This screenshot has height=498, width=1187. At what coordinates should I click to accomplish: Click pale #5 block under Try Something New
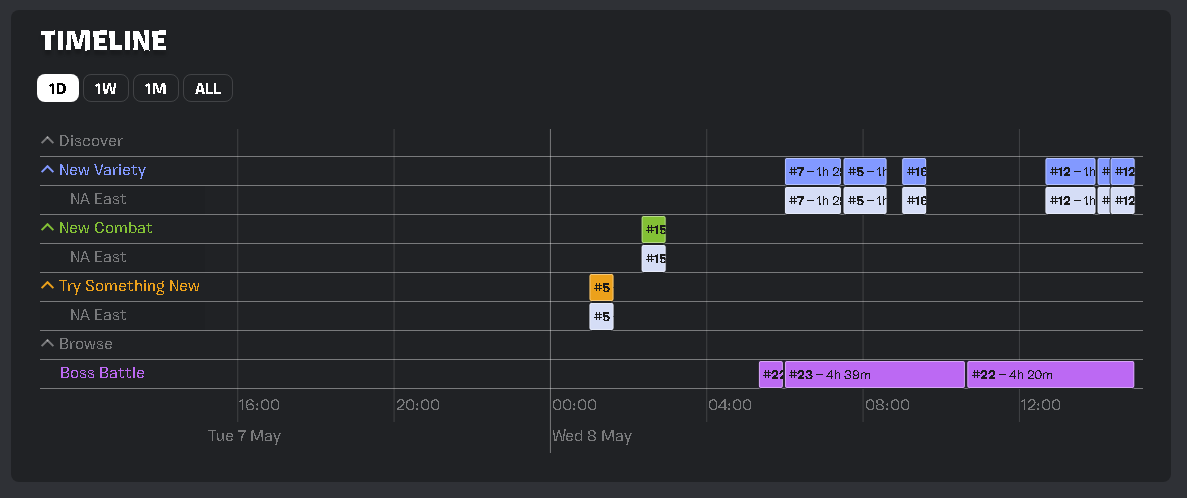602,316
